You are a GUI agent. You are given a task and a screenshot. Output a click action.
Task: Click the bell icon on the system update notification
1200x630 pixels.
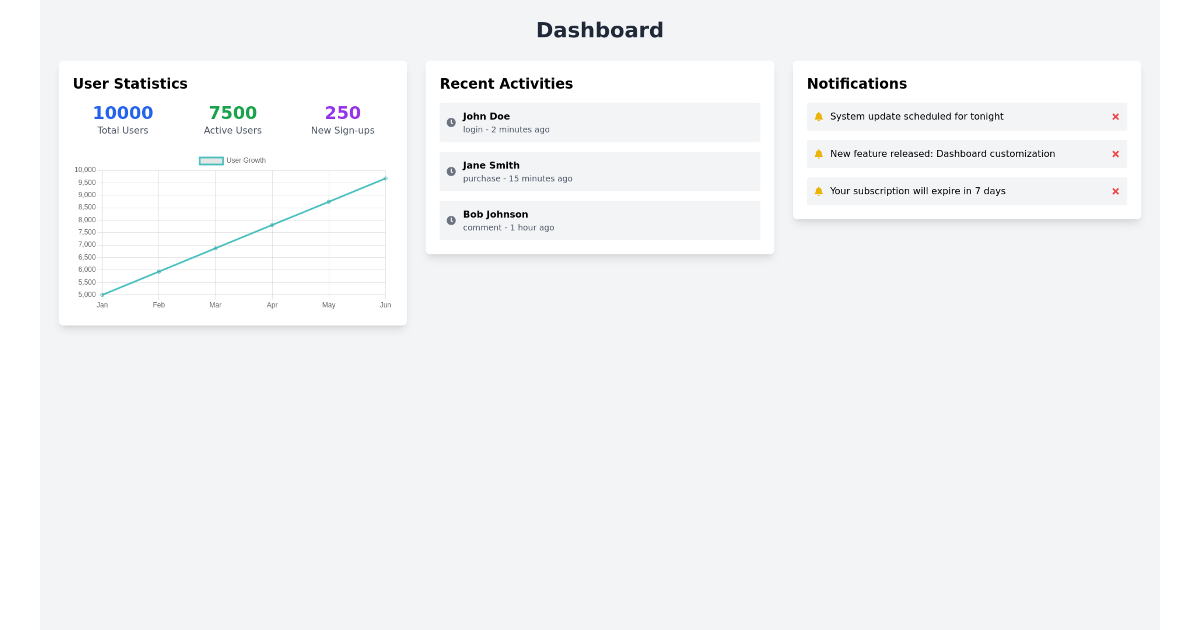point(820,116)
